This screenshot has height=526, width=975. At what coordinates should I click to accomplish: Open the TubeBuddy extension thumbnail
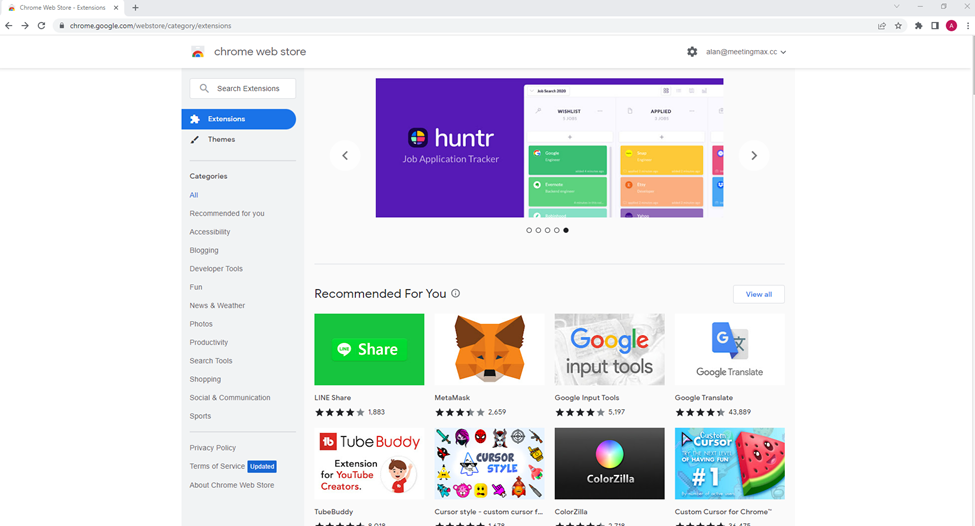click(369, 463)
